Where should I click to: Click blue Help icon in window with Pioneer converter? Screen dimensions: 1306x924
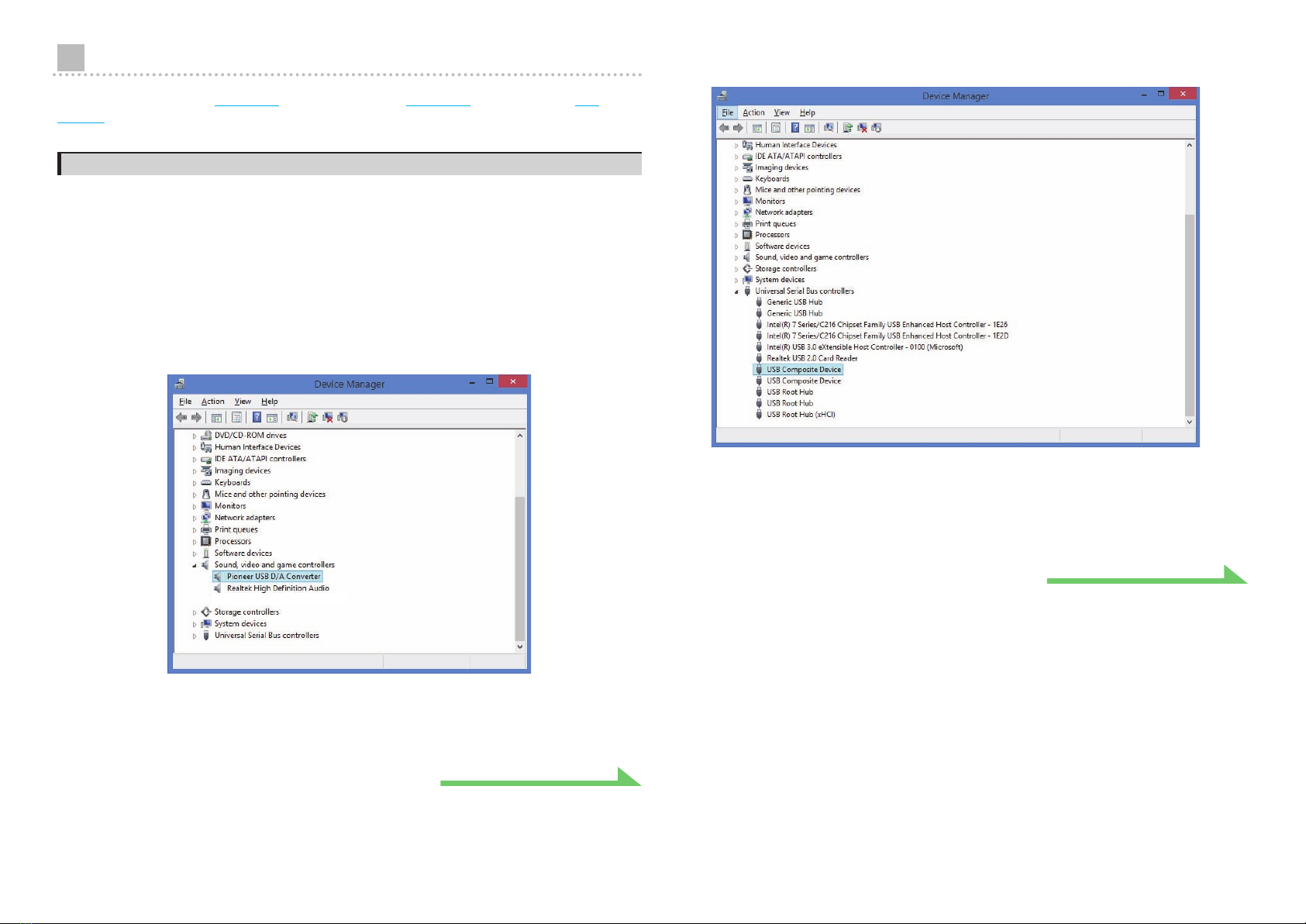(x=257, y=417)
